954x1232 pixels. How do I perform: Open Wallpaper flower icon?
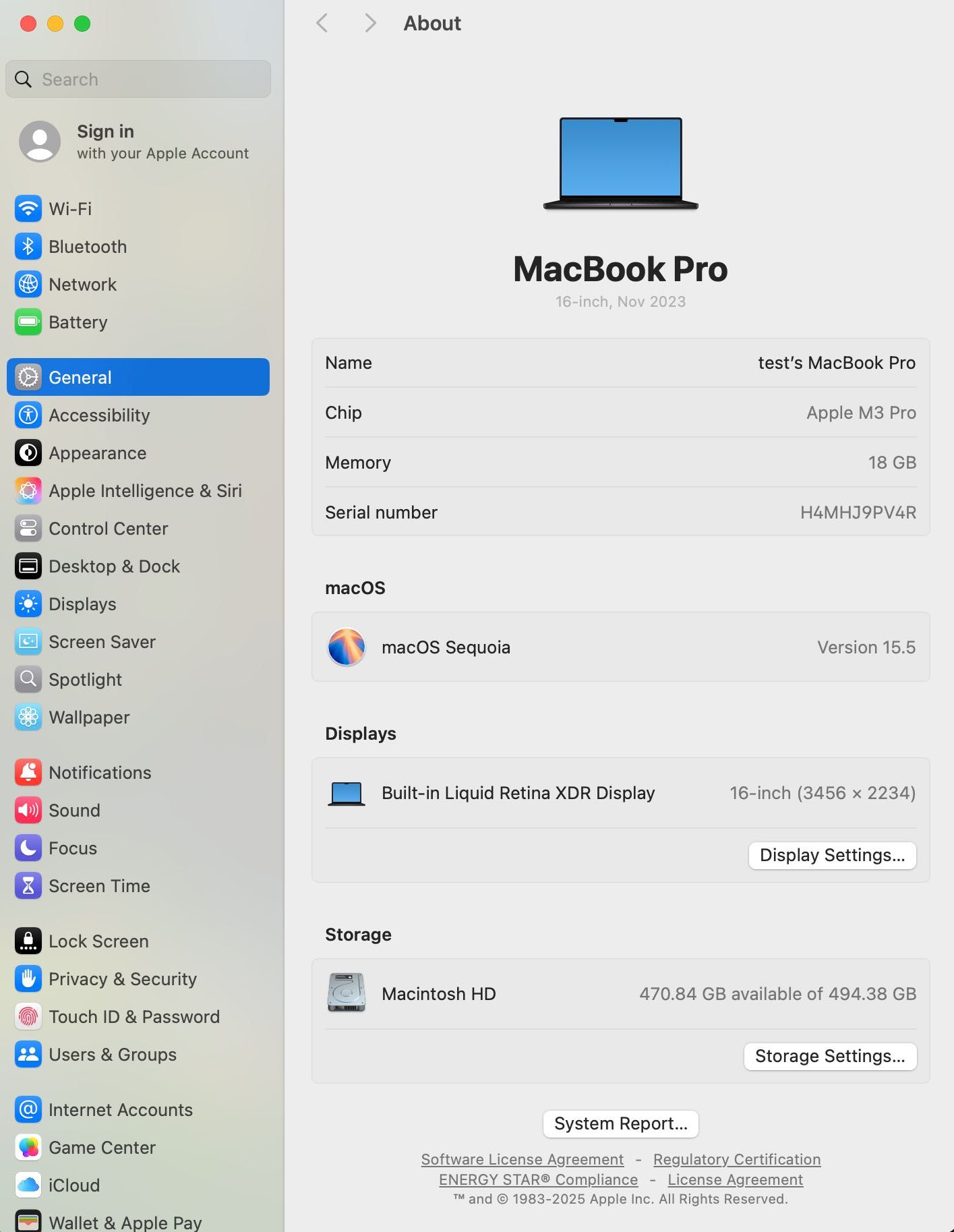[28, 717]
